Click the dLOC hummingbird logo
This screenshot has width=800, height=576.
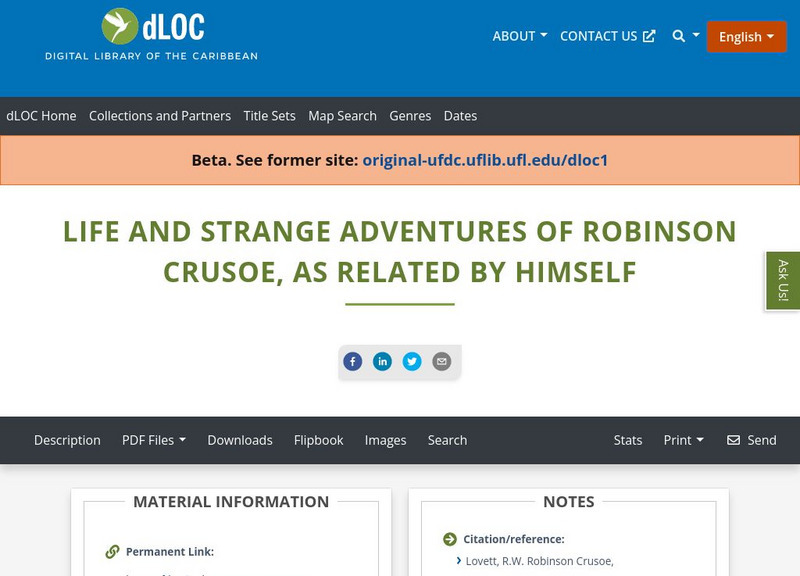pos(120,24)
